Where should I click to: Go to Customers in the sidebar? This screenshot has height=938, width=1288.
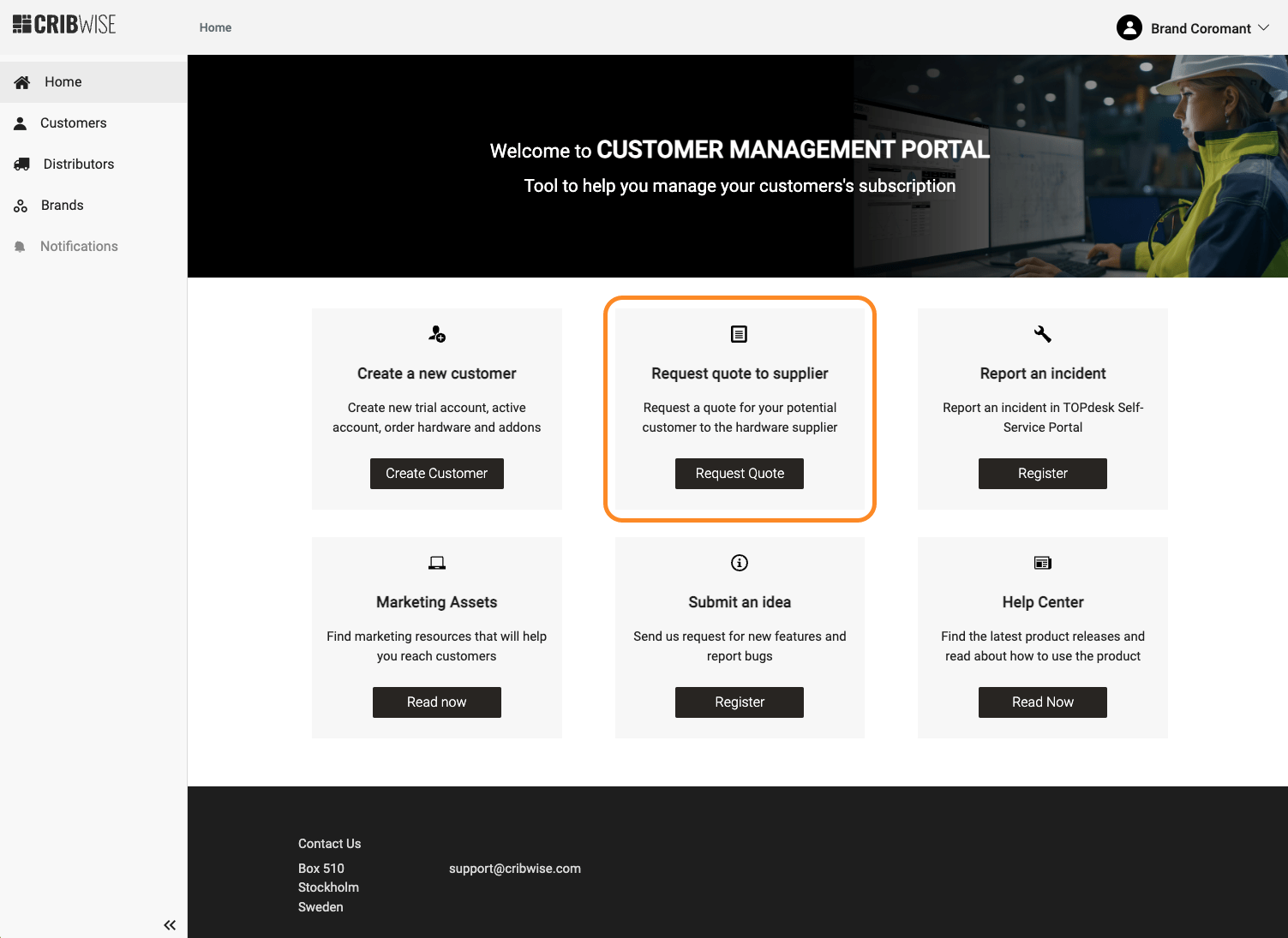(73, 123)
